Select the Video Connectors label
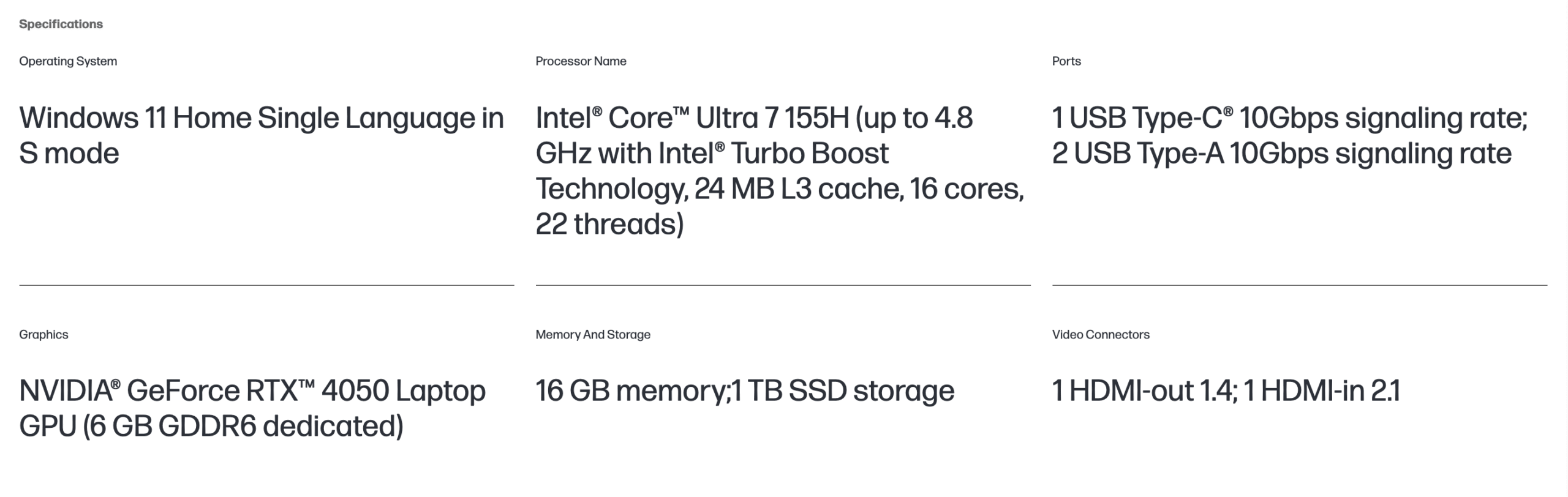The image size is (1568, 497). (1101, 335)
